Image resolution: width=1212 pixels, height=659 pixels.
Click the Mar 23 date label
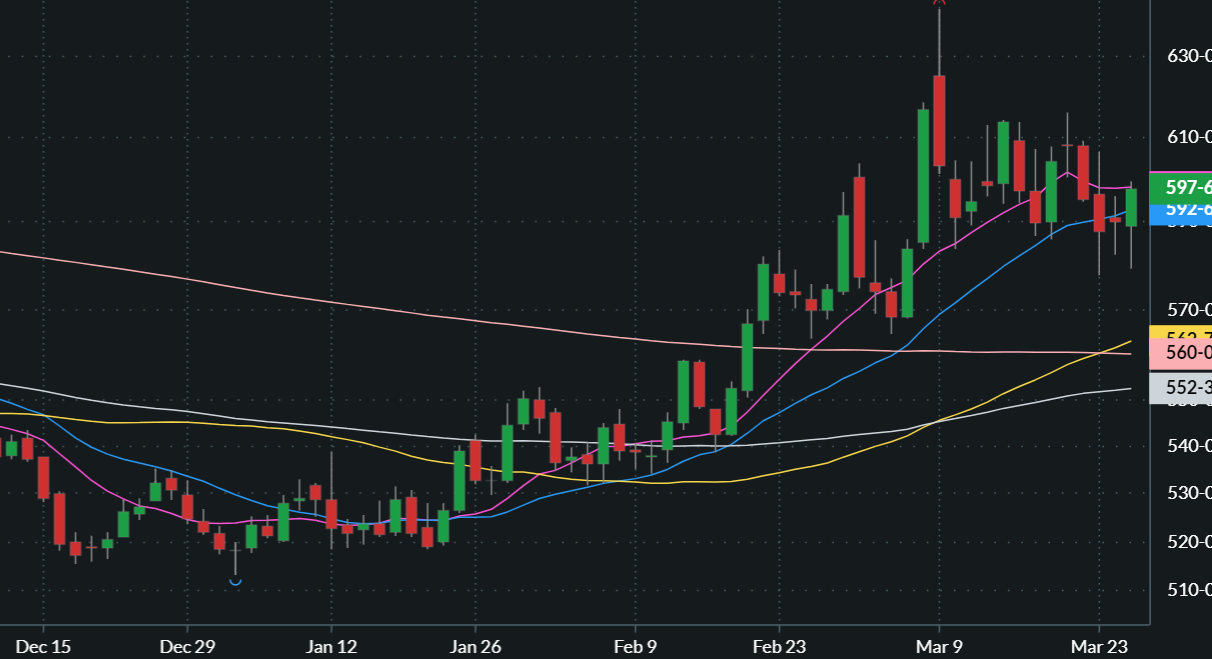click(1100, 646)
